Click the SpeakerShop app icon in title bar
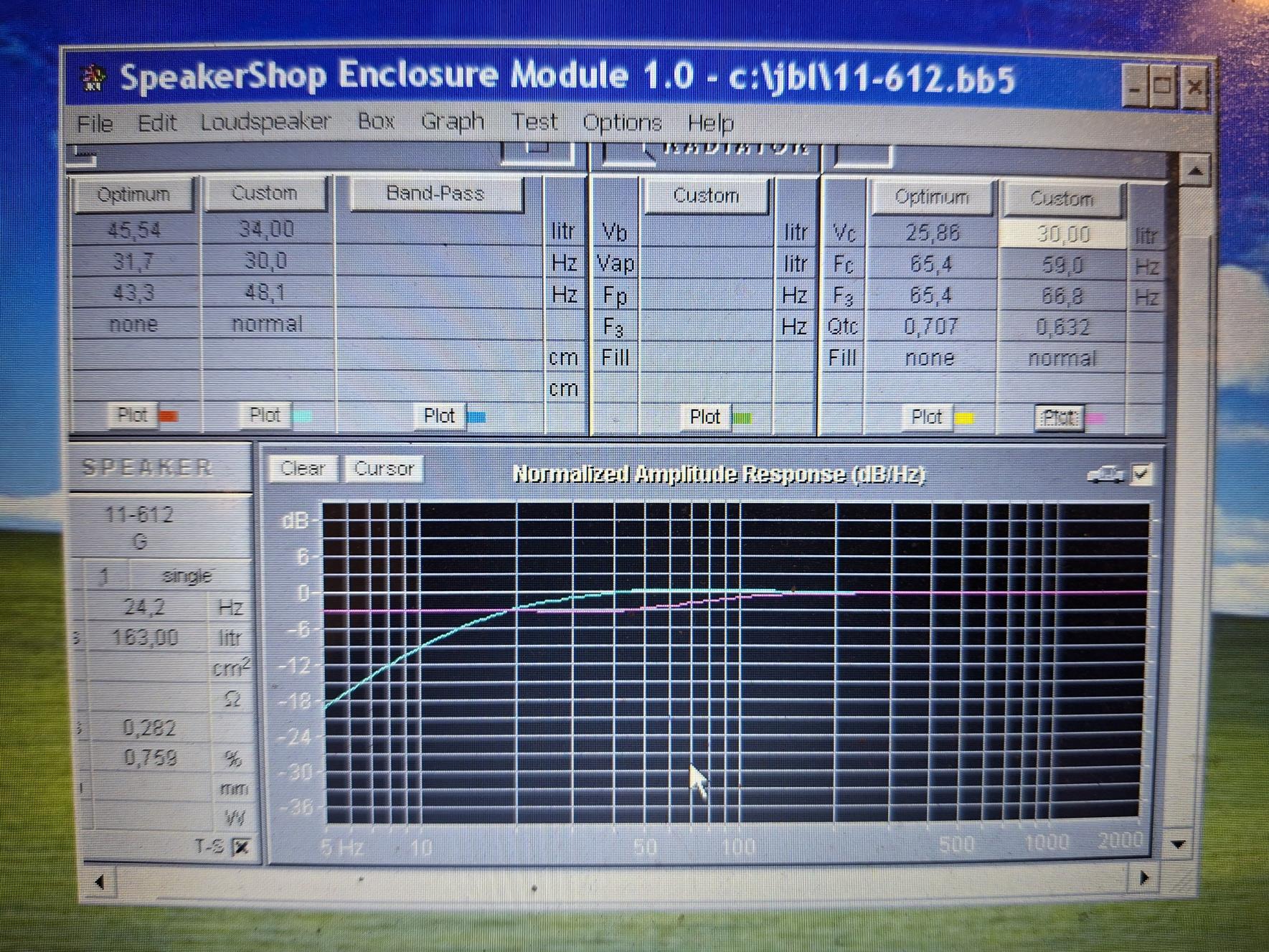Screen dimensions: 1269x952 pos(93,77)
